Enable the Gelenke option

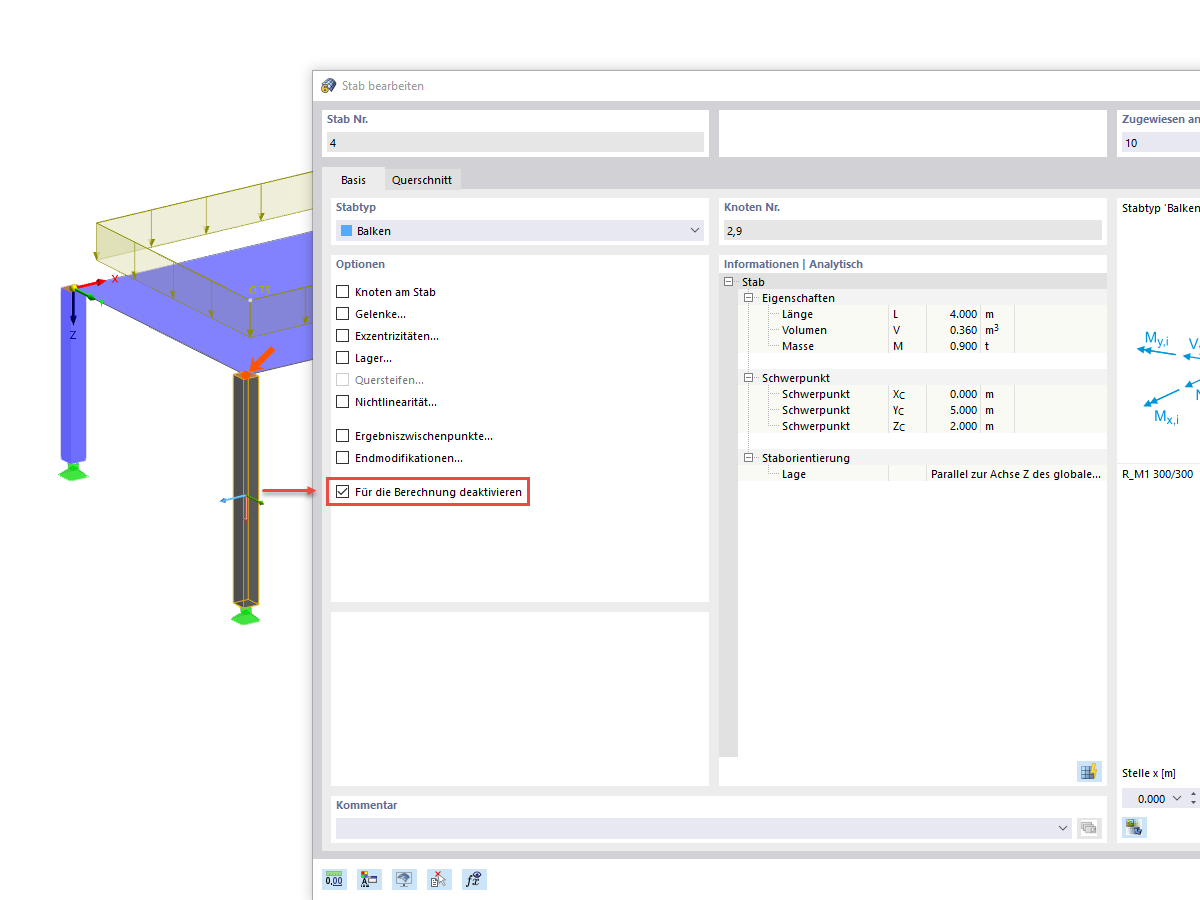coord(342,313)
